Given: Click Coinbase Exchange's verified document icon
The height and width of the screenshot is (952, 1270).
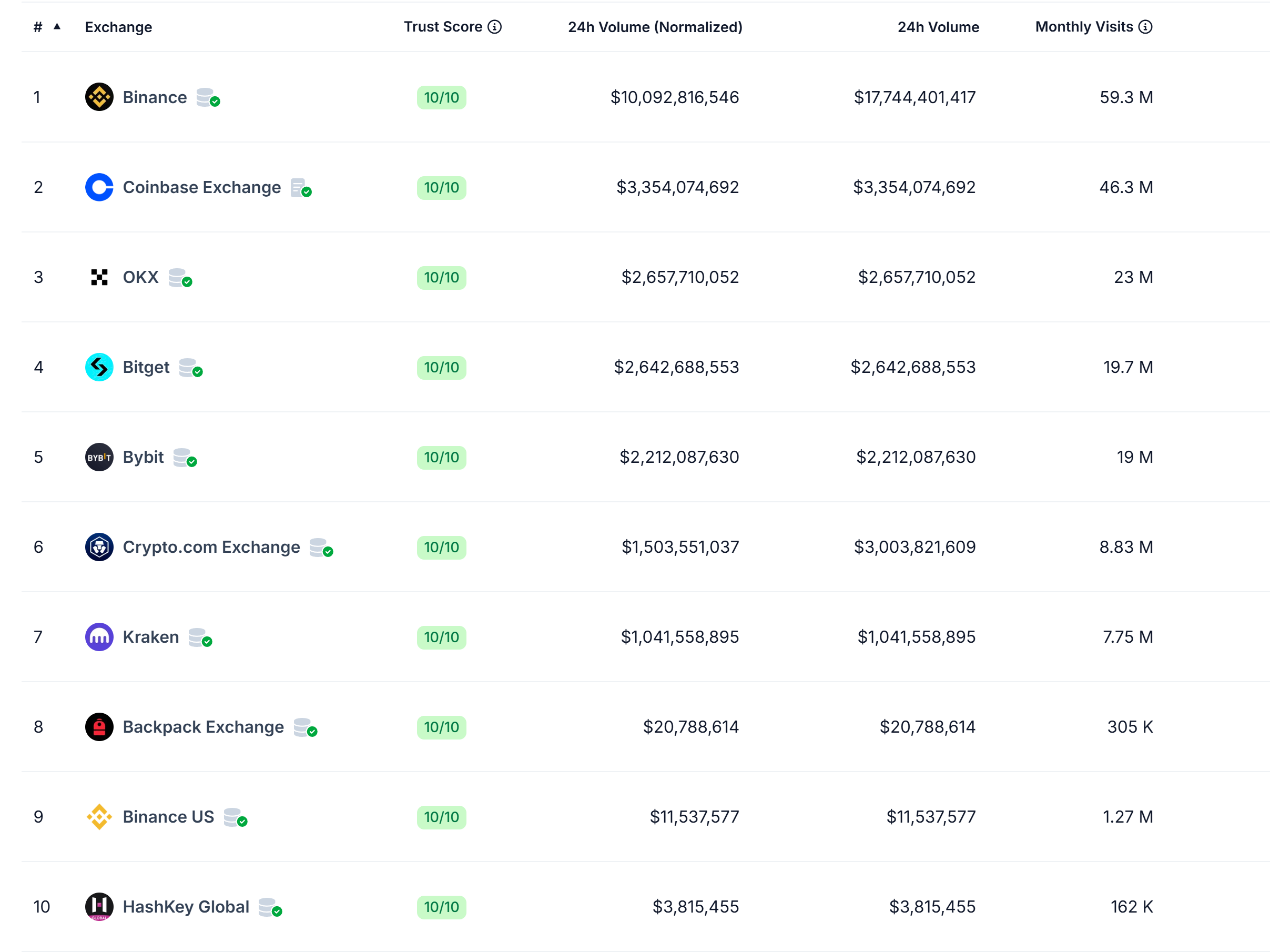Looking at the screenshot, I should click(x=300, y=188).
